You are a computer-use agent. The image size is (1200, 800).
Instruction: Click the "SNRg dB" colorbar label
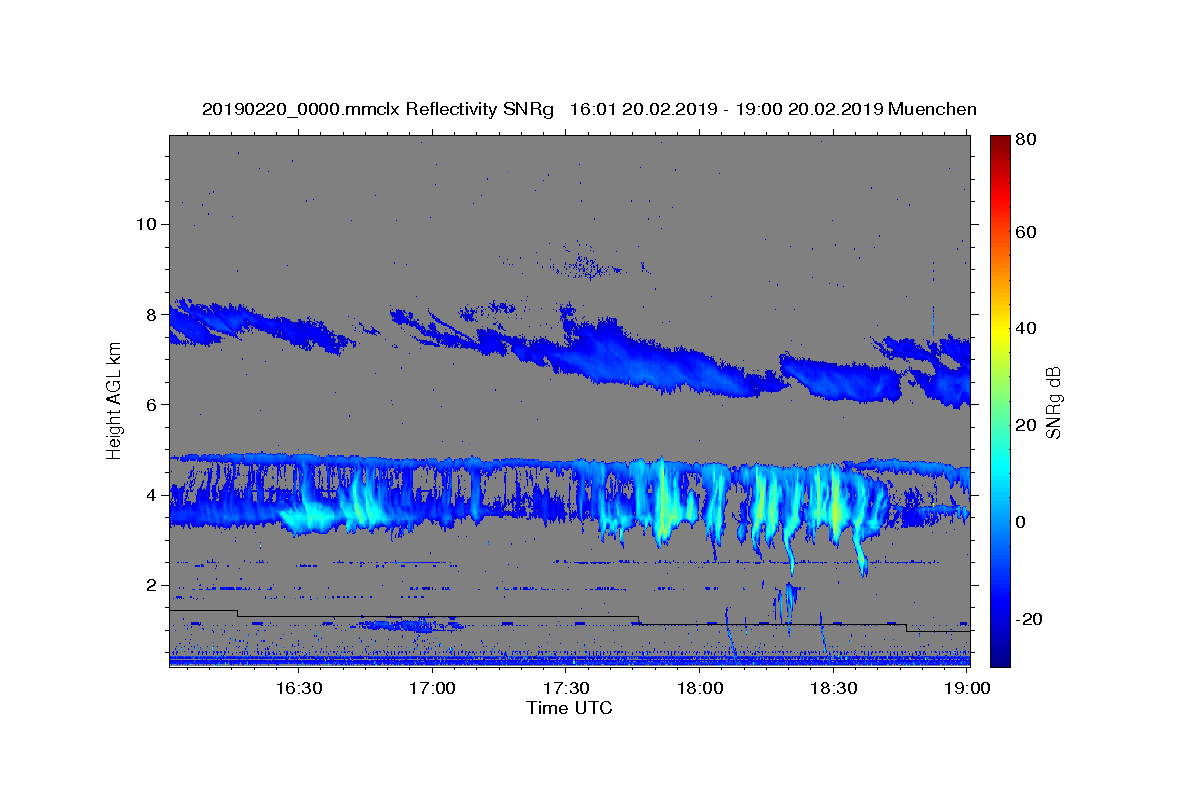coord(1053,402)
